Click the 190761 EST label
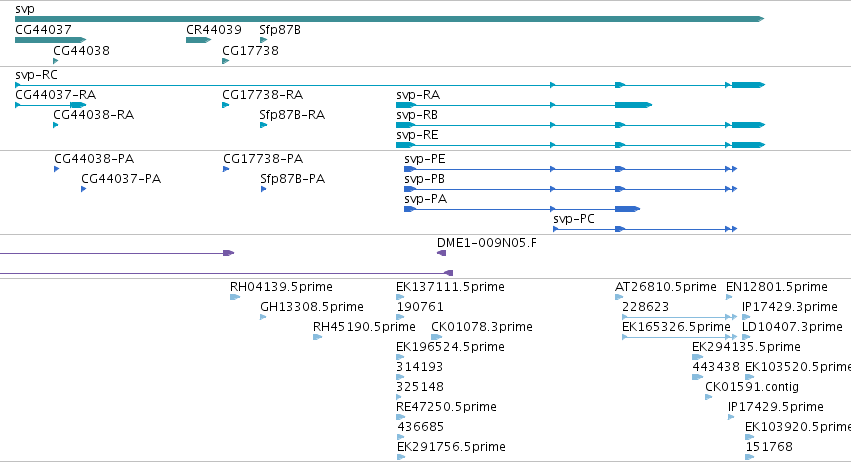851x462 pixels. [x=420, y=307]
